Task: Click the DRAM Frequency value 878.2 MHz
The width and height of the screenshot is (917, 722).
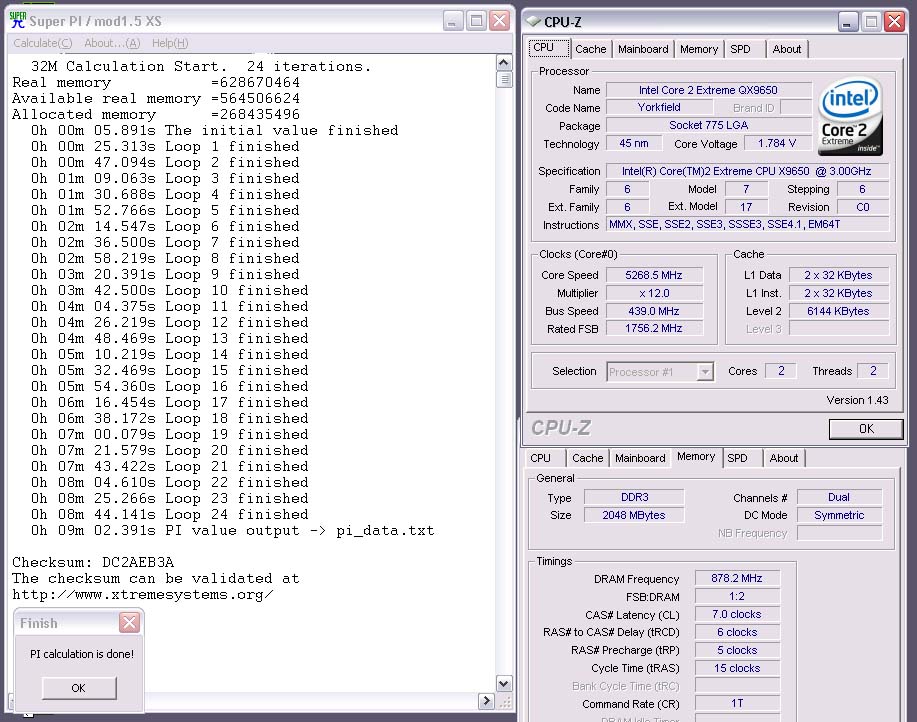Action: [x=737, y=579]
